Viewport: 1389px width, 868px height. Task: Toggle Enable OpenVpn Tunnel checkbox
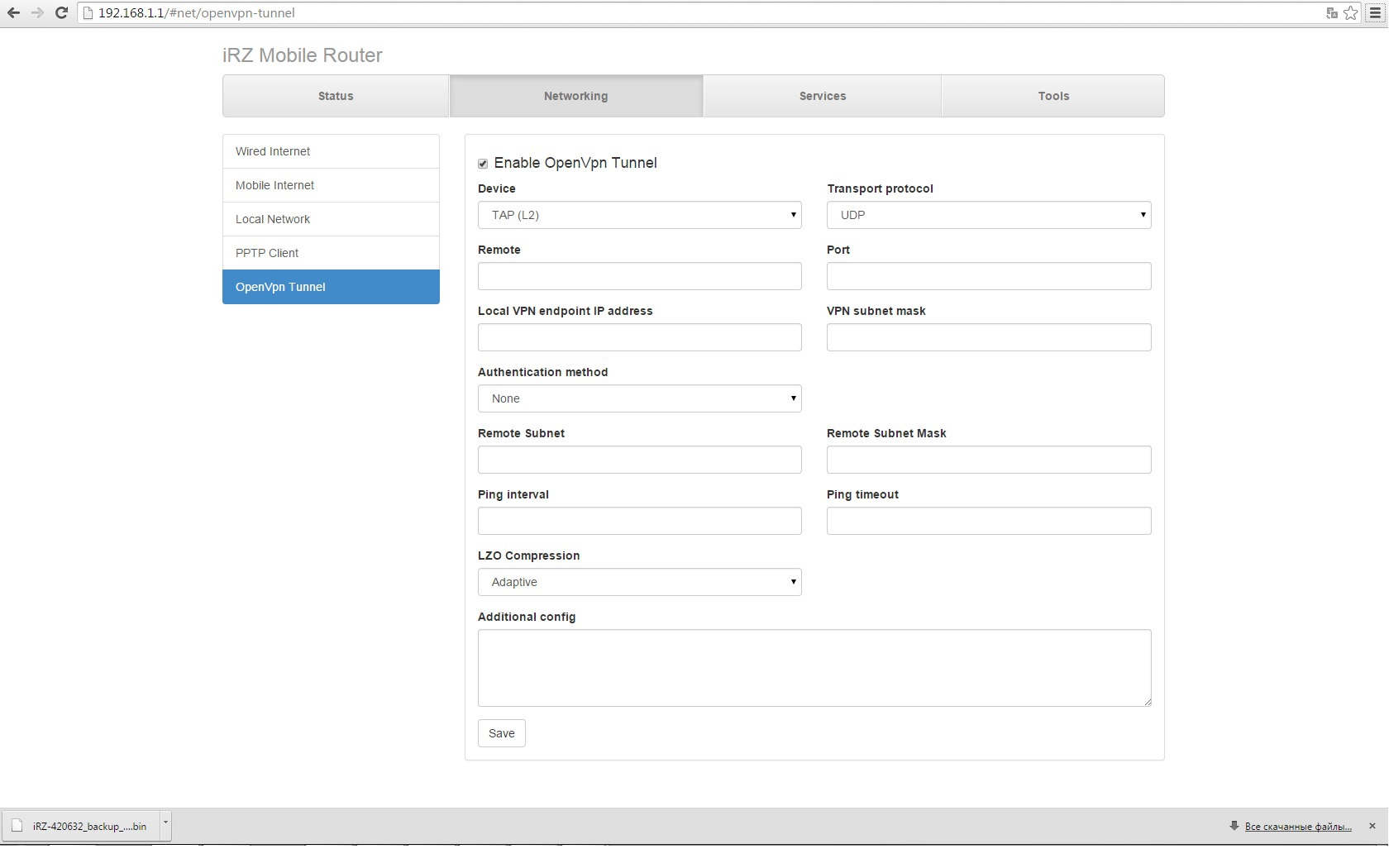coord(483,164)
